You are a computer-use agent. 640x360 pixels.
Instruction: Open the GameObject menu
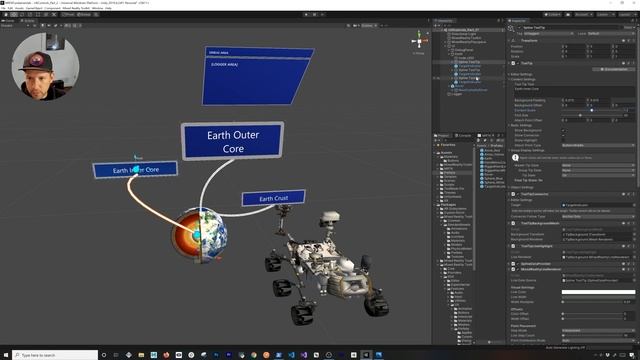click(x=34, y=8)
